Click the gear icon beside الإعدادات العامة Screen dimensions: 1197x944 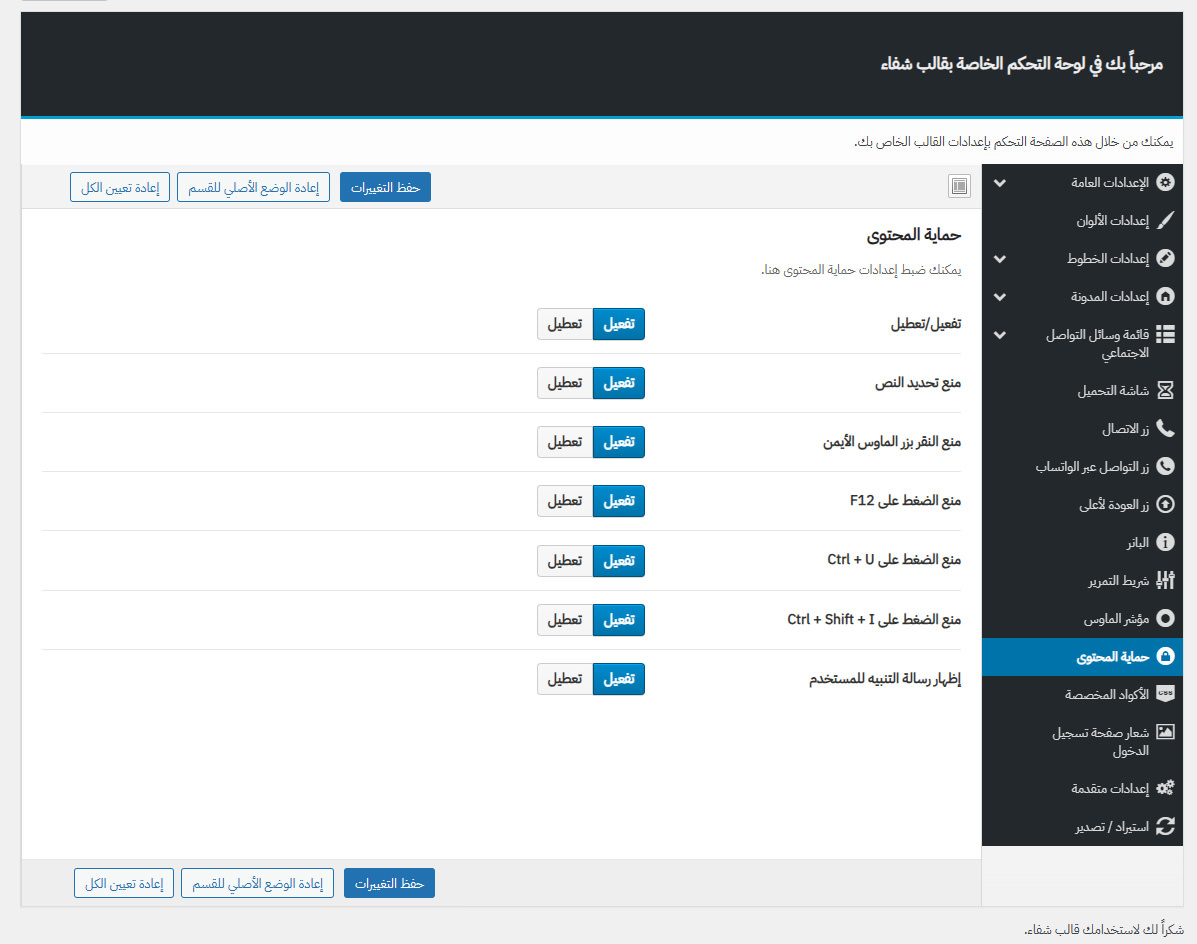point(1165,183)
